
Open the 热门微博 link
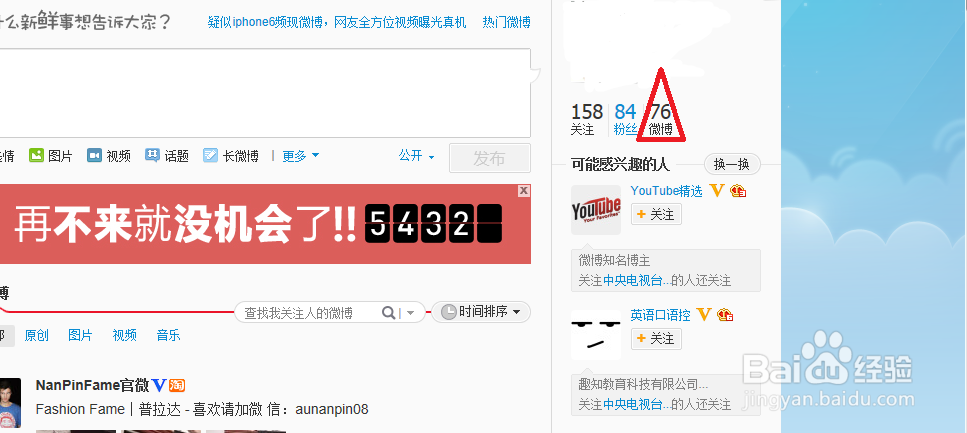coord(506,23)
